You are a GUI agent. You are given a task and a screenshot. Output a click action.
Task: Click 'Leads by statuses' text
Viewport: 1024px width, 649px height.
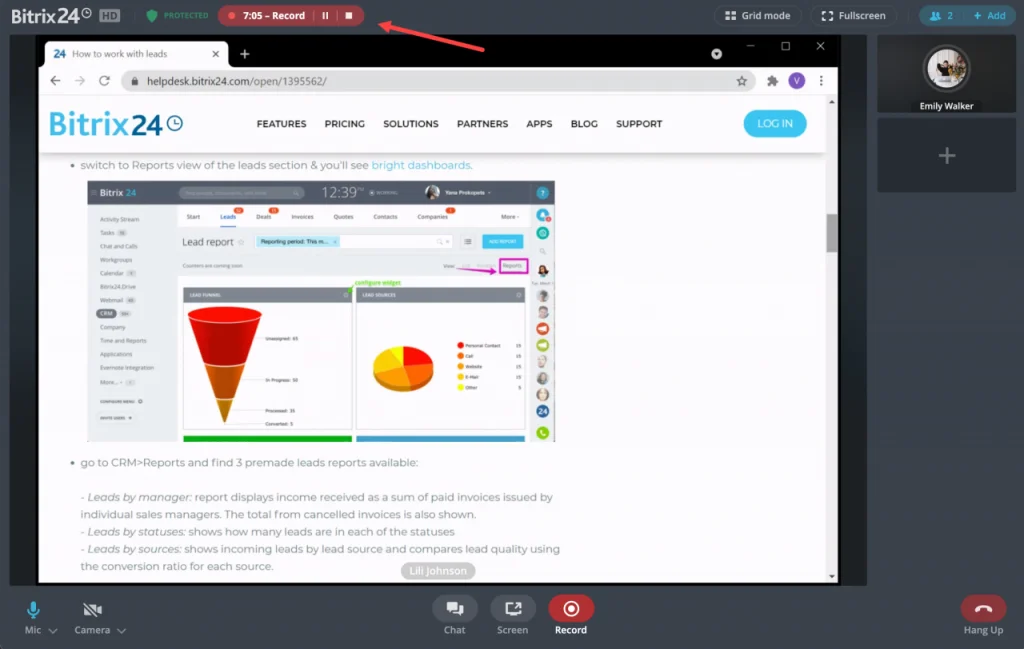point(136,531)
